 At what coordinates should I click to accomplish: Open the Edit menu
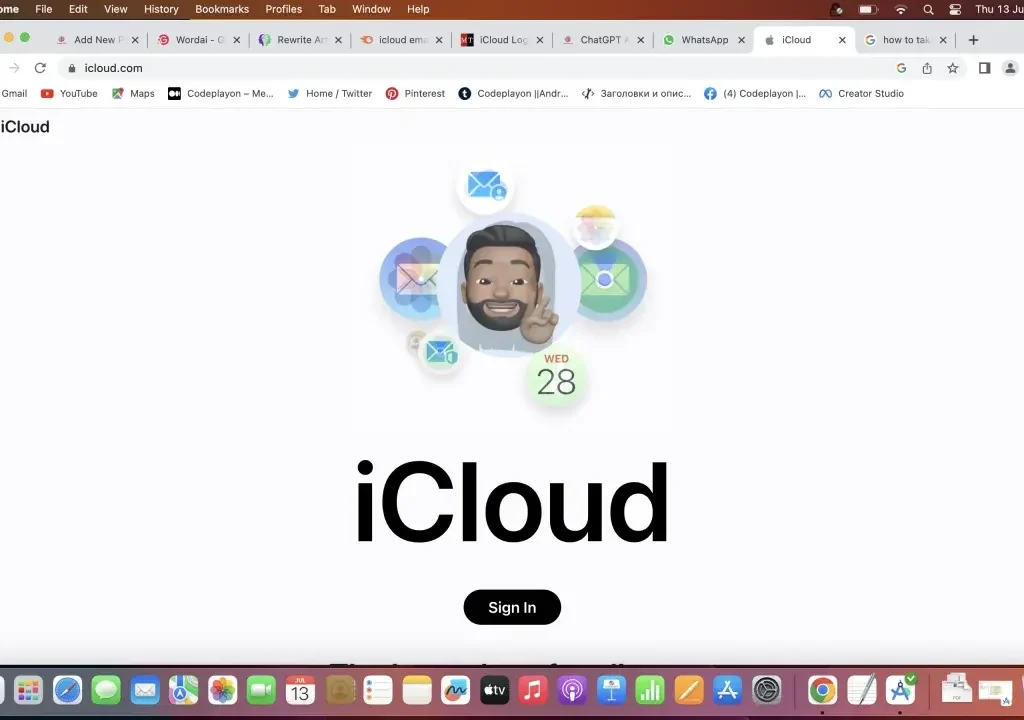coord(78,9)
